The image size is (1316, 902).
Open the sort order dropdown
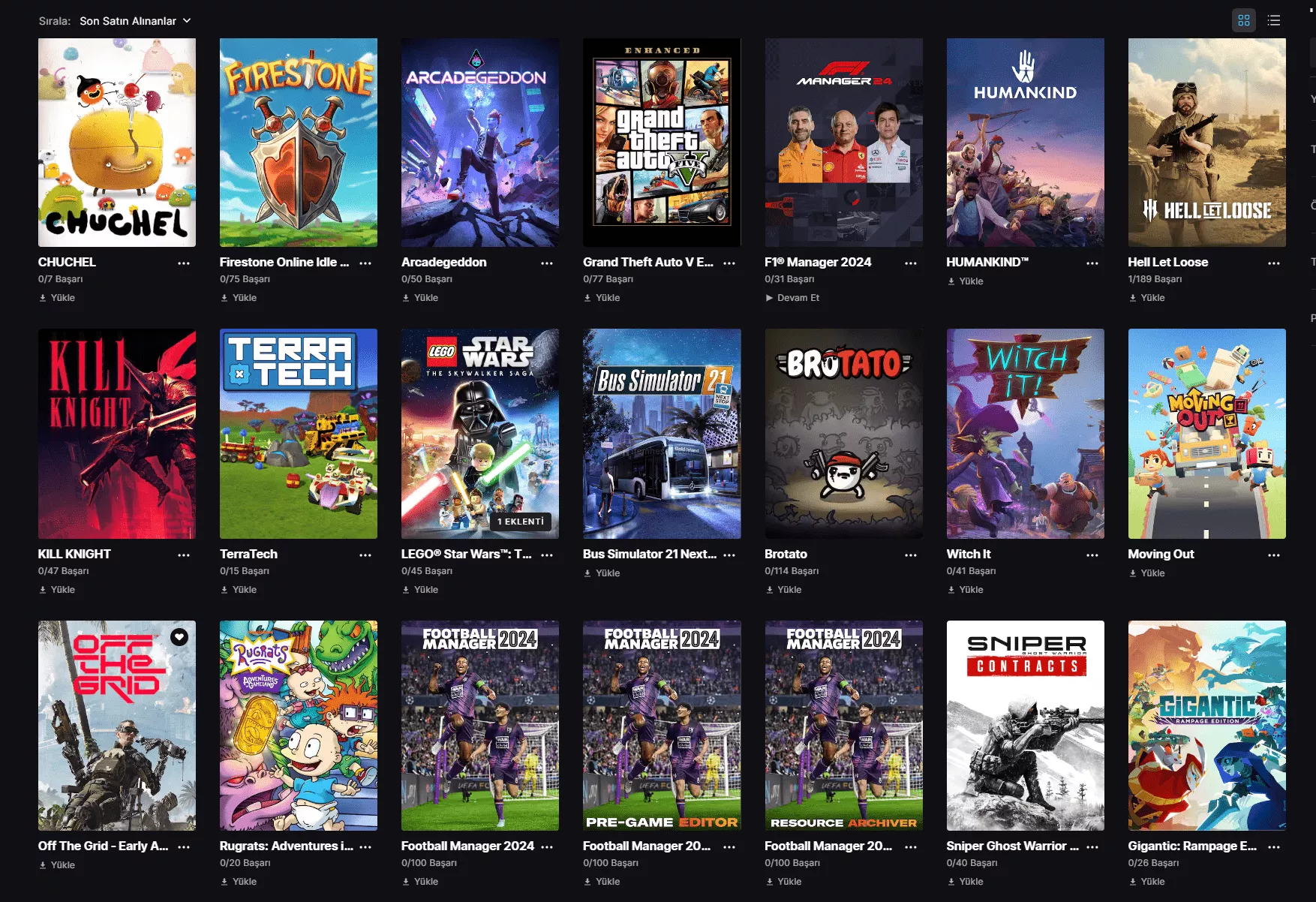pos(135,21)
